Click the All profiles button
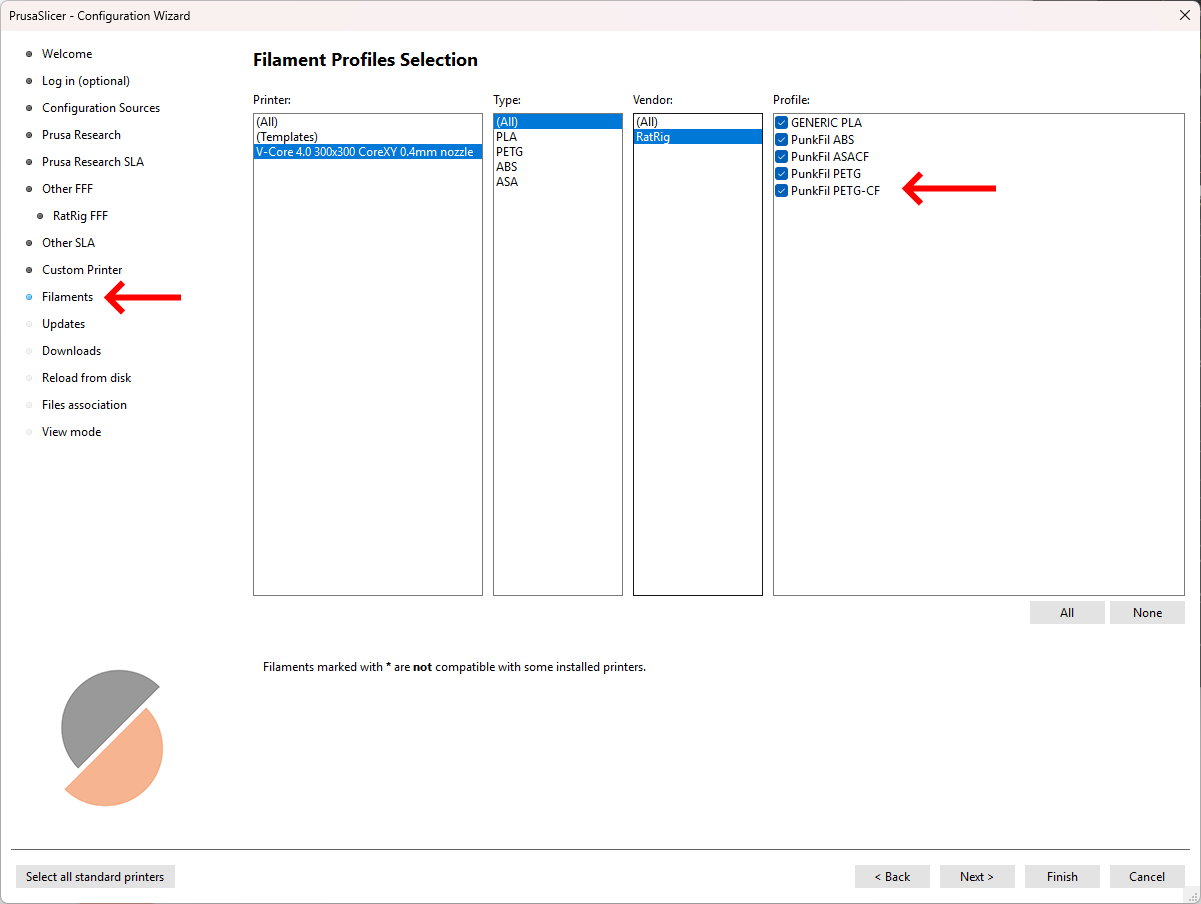The width and height of the screenshot is (1201, 904). [1067, 613]
